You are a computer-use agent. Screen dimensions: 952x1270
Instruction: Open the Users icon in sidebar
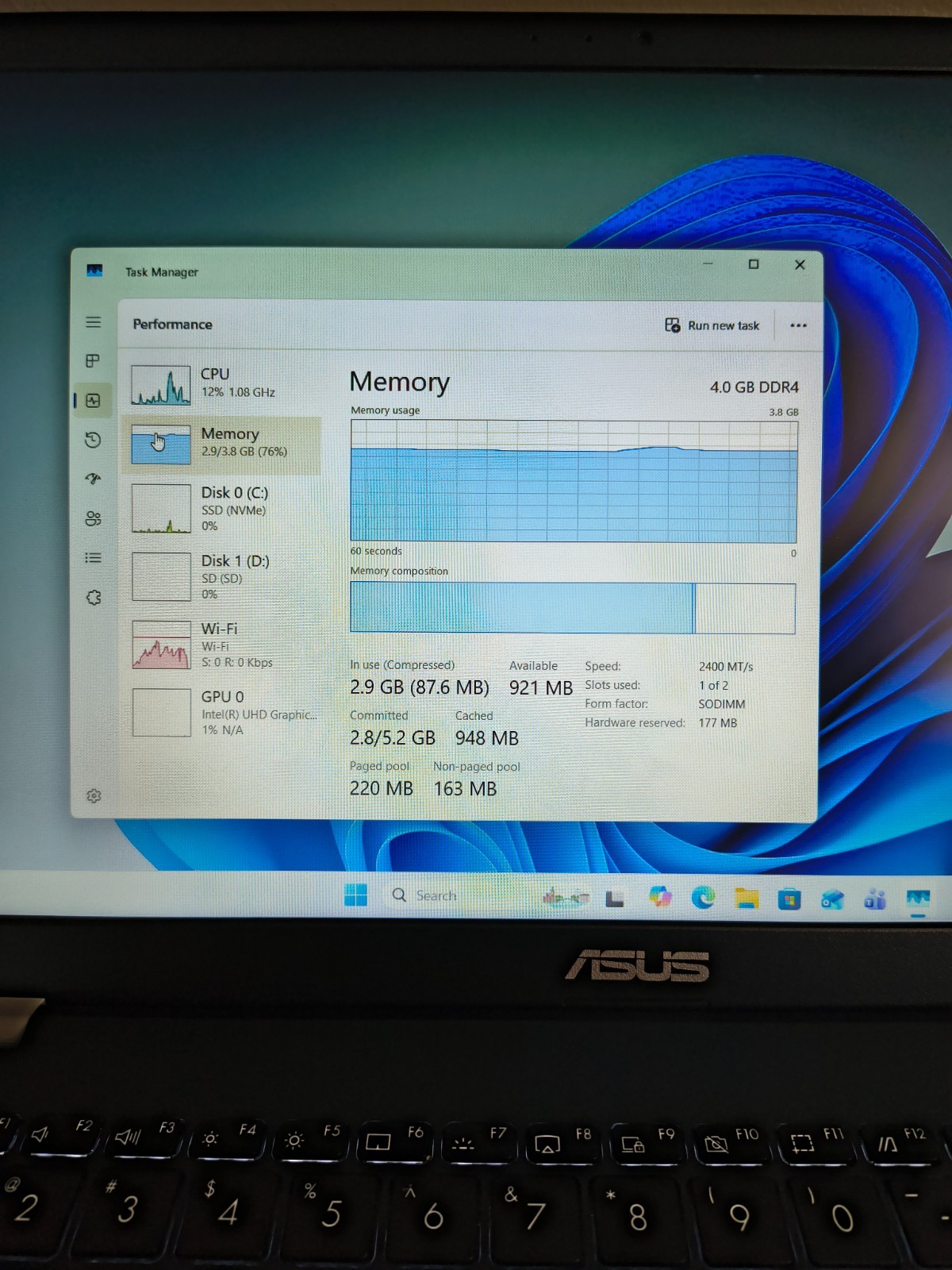93,518
